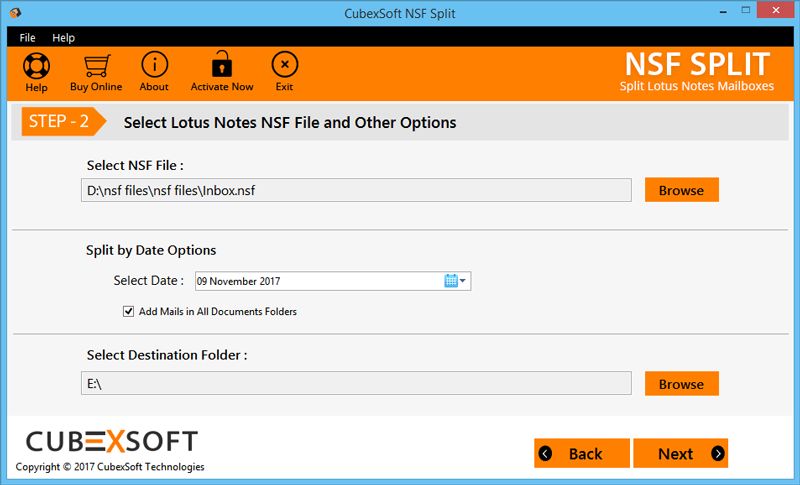Screen dimensions: 800x485
Task: Click the About info icon
Action: tap(154, 66)
